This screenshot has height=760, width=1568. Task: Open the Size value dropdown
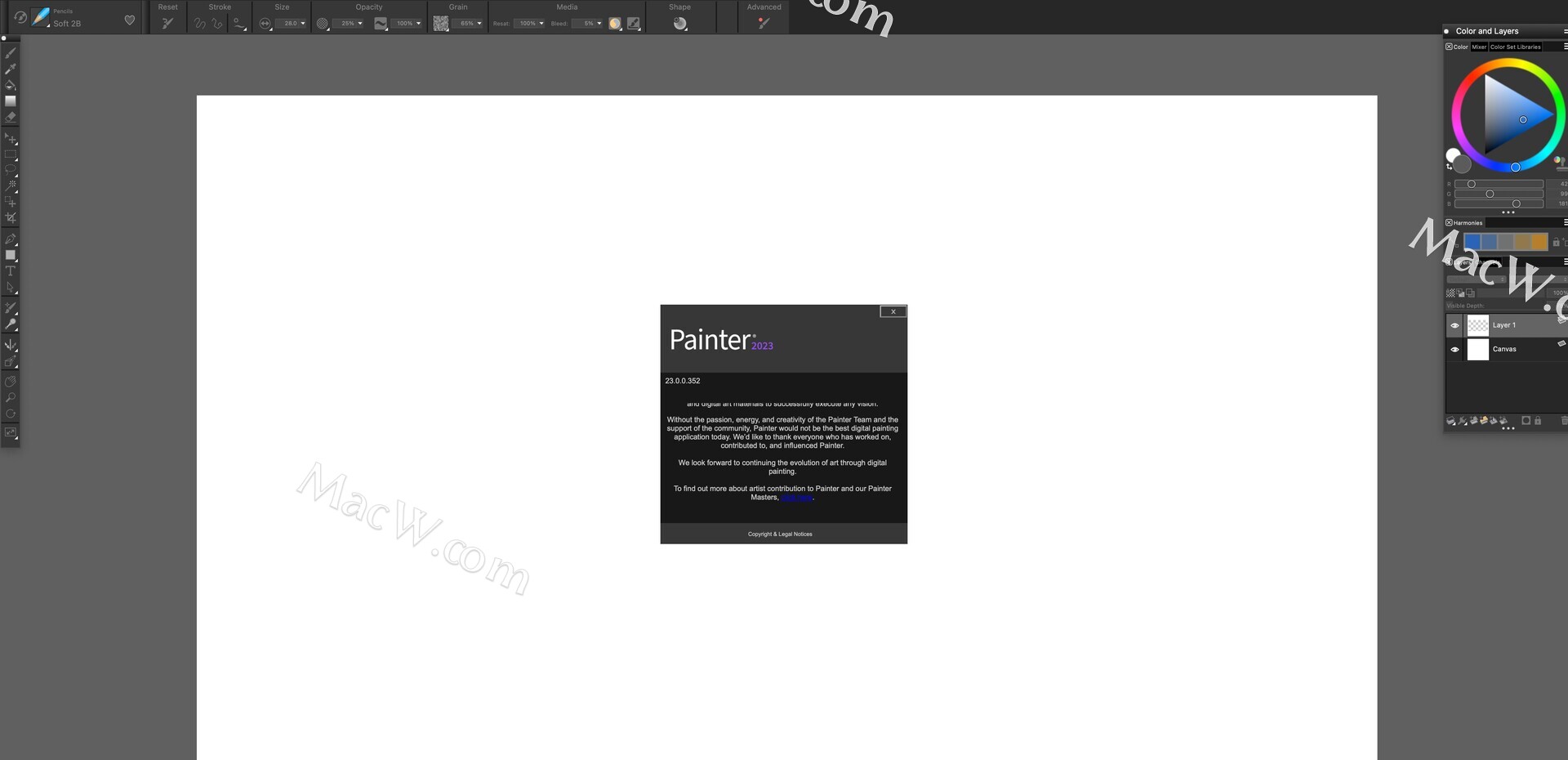pos(303,24)
